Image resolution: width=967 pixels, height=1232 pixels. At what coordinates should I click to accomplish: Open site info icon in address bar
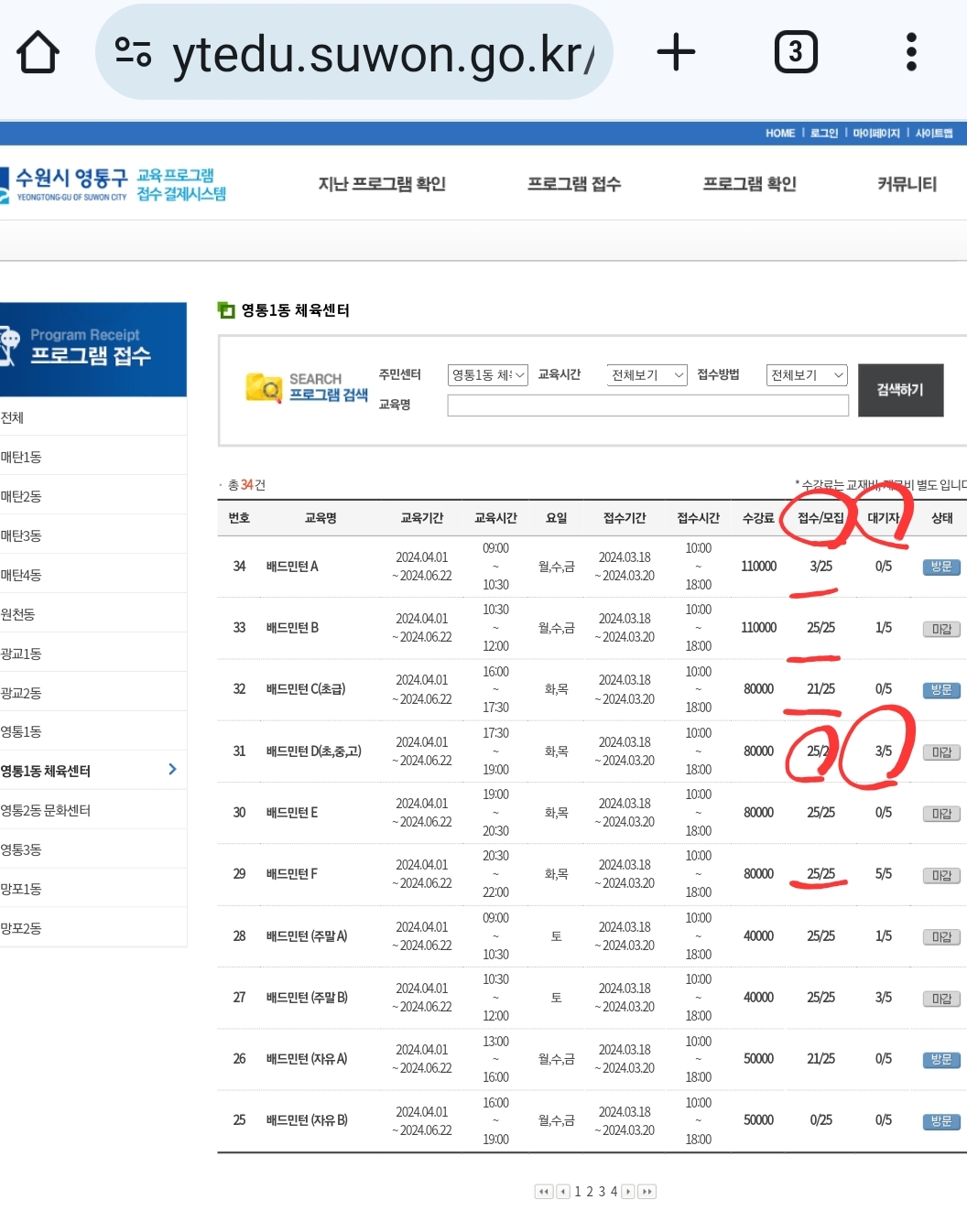pyautogui.click(x=134, y=52)
